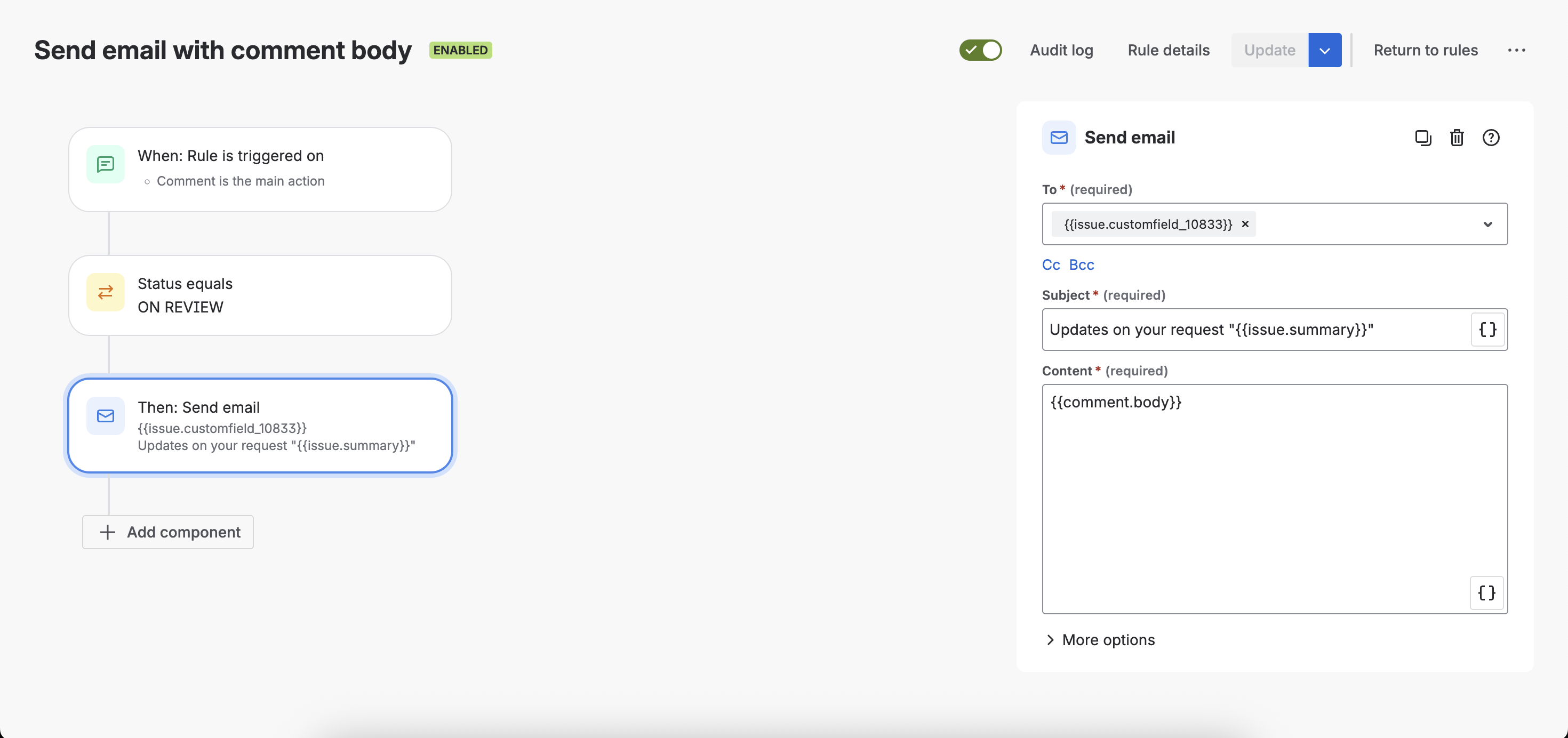This screenshot has width=1568, height=738.
Task: Click the comment trigger icon
Action: pos(105,164)
